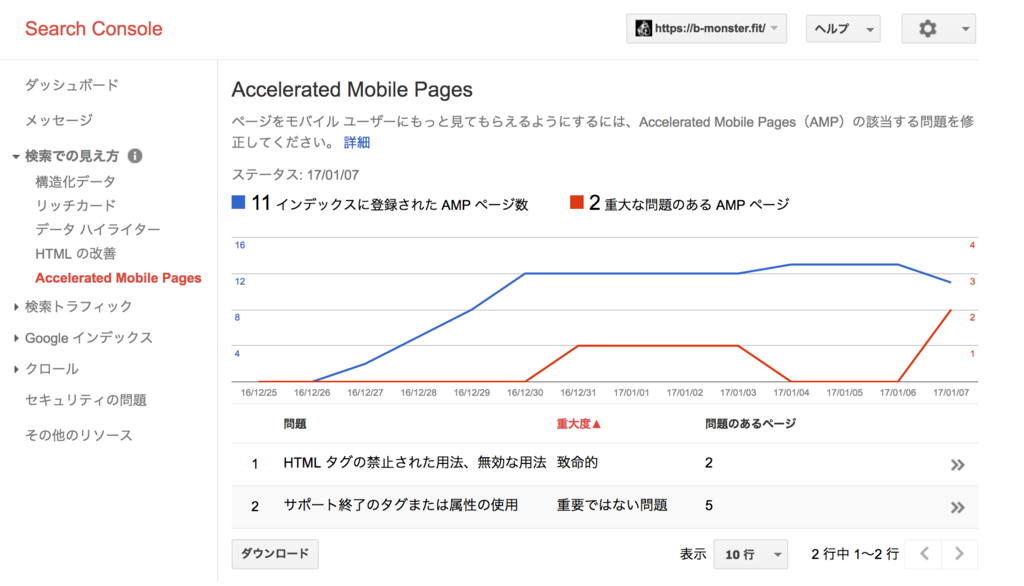Image resolution: width=1024 pixels, height=586 pixels.
Task: Click the blue indexed AMP pages legend swatch
Action: pyautogui.click(x=238, y=203)
